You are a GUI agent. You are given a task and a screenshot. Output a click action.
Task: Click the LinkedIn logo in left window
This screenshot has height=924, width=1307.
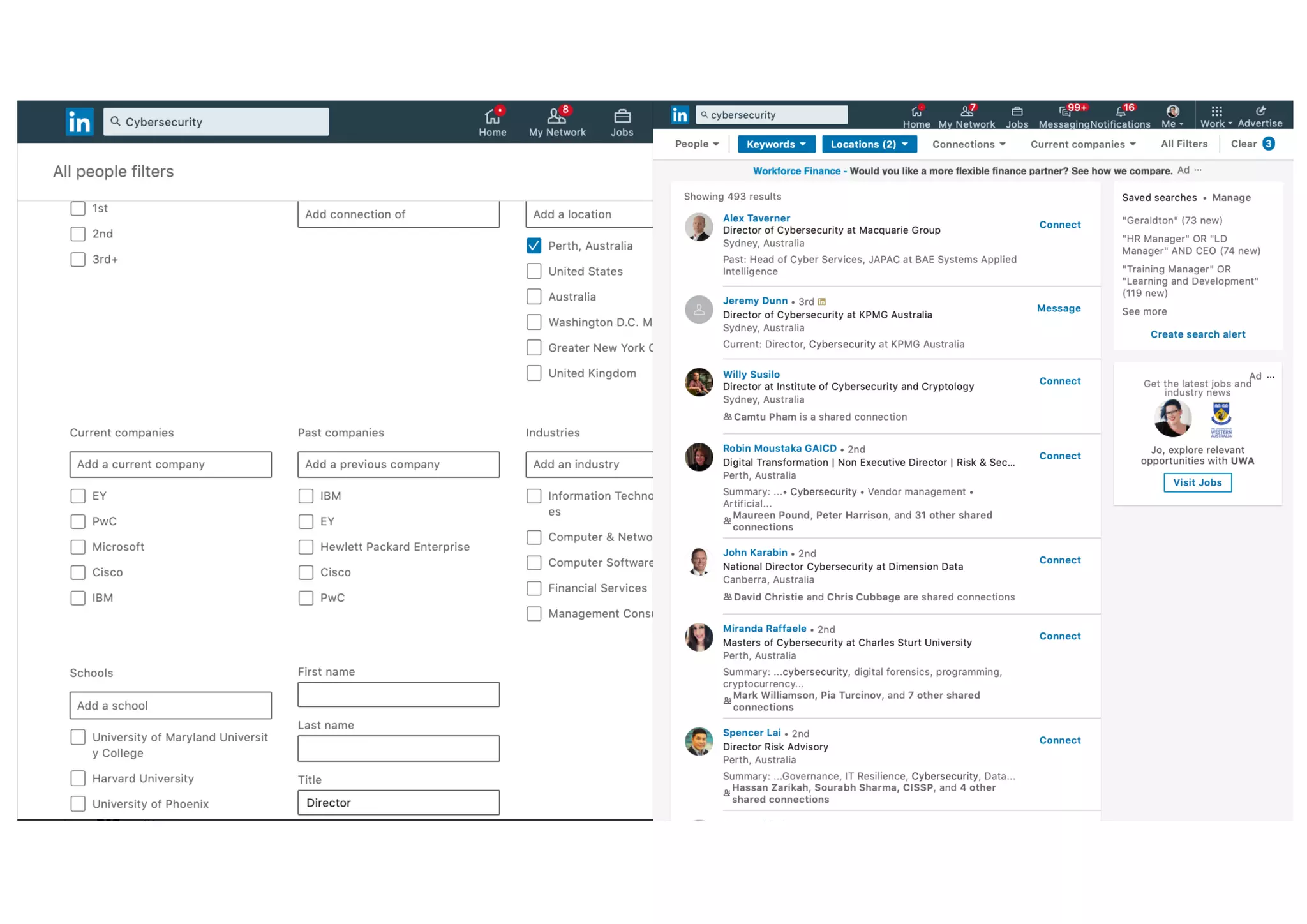[80, 121]
